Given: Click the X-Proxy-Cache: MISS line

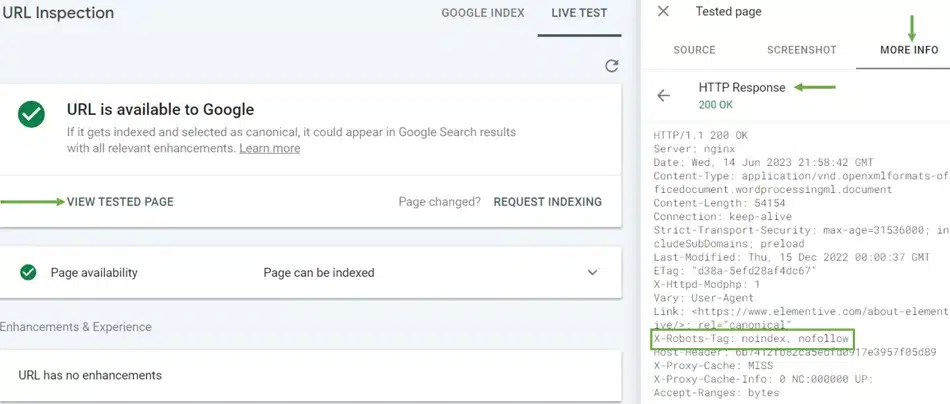Looking at the screenshot, I should 712,366.
